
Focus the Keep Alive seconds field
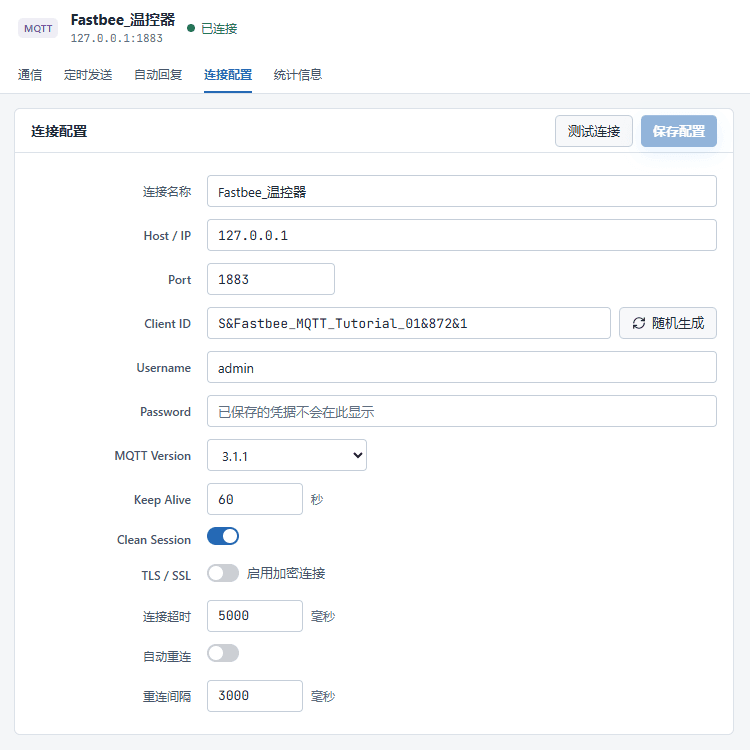(255, 499)
